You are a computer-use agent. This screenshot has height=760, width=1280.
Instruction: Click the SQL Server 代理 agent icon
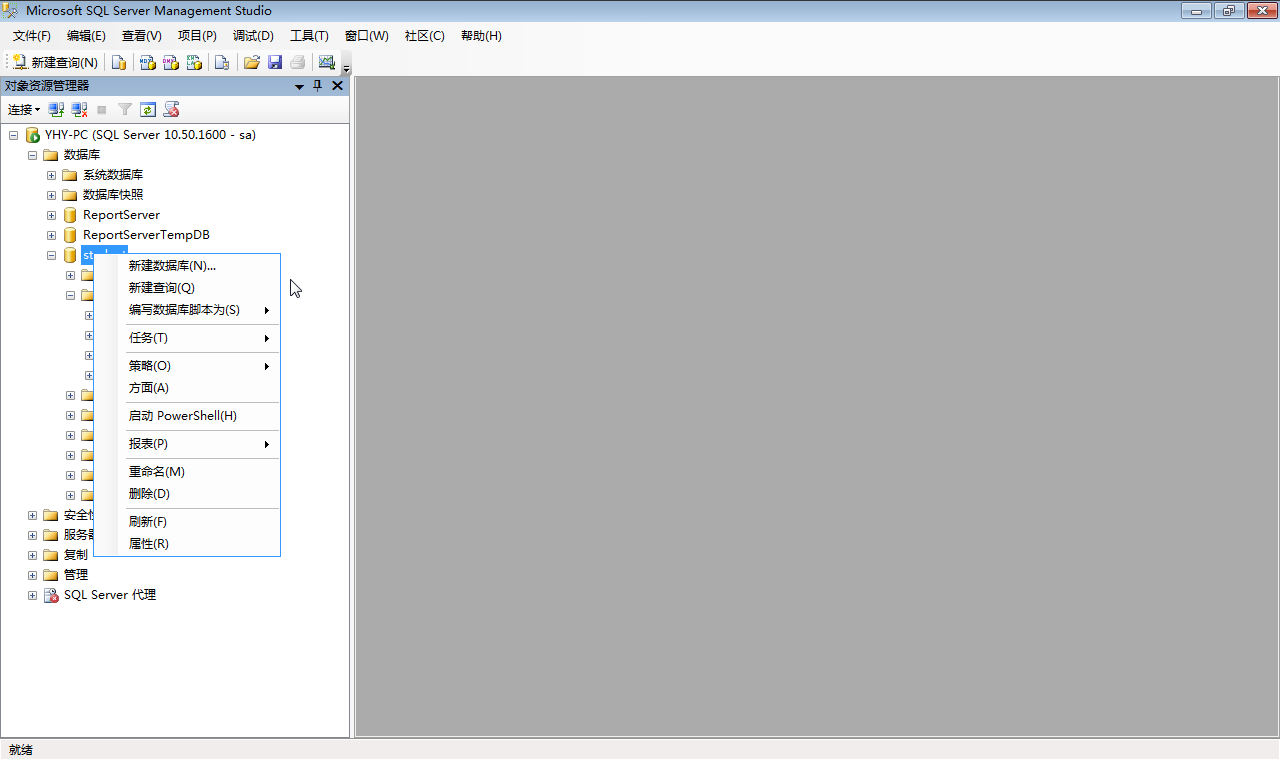click(51, 595)
